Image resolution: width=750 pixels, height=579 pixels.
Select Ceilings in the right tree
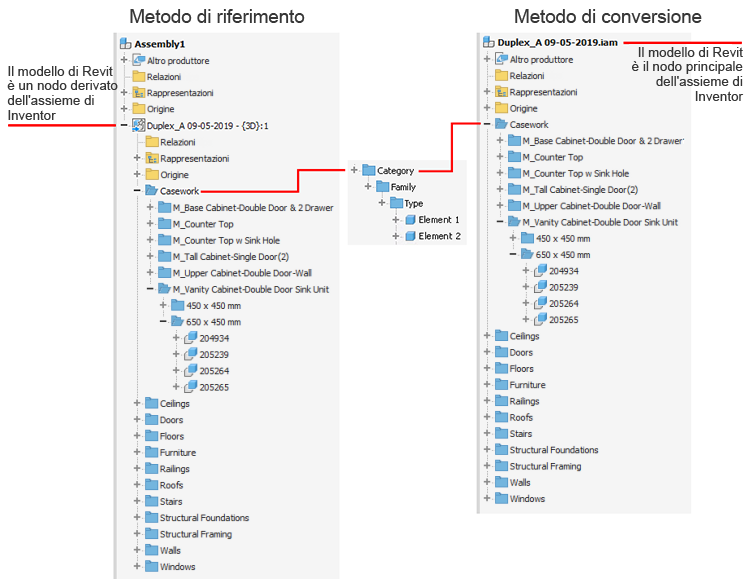pyautogui.click(x=524, y=336)
